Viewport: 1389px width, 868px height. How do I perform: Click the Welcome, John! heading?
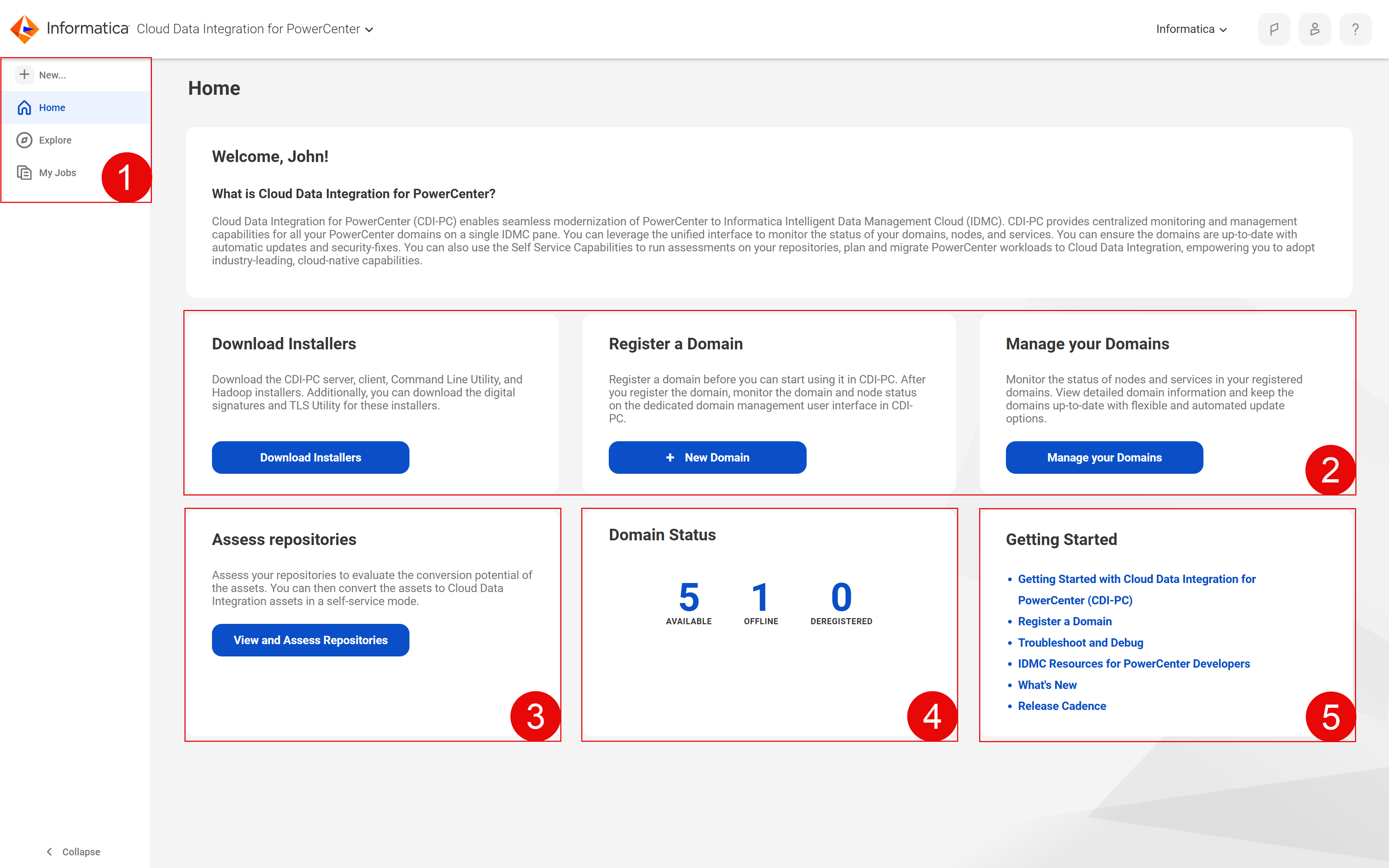270,157
